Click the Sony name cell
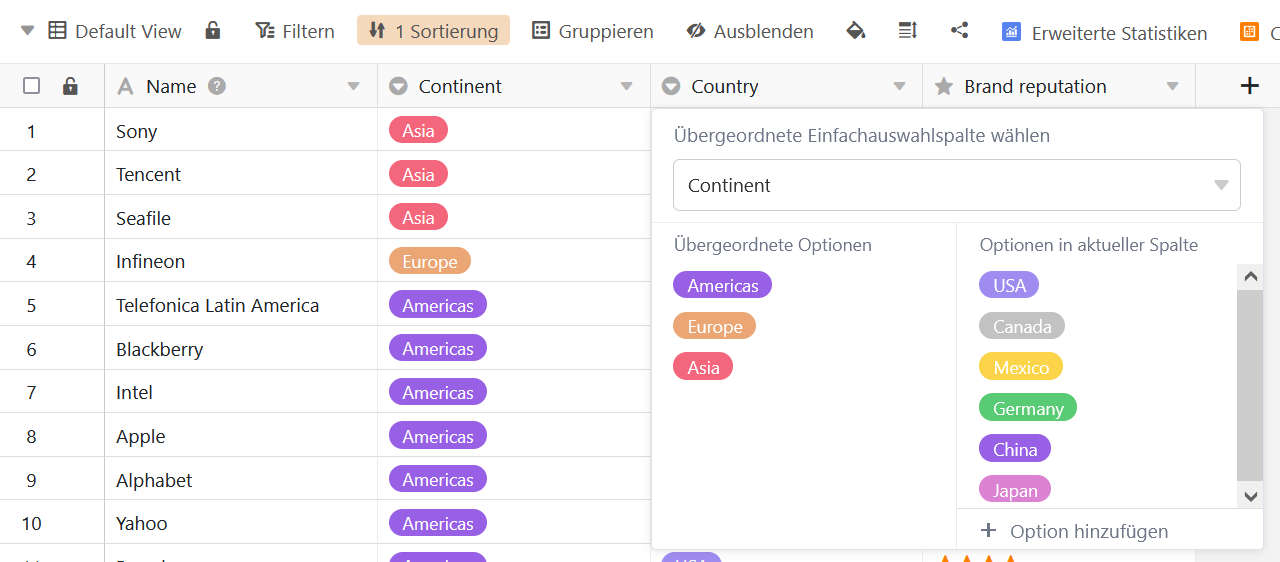1280x562 pixels. [241, 130]
